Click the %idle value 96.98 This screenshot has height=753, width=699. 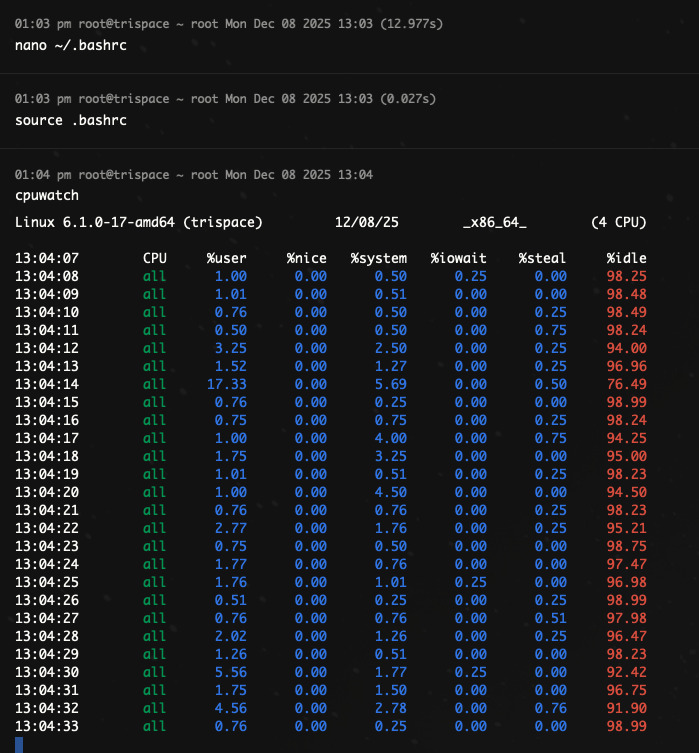(627, 582)
